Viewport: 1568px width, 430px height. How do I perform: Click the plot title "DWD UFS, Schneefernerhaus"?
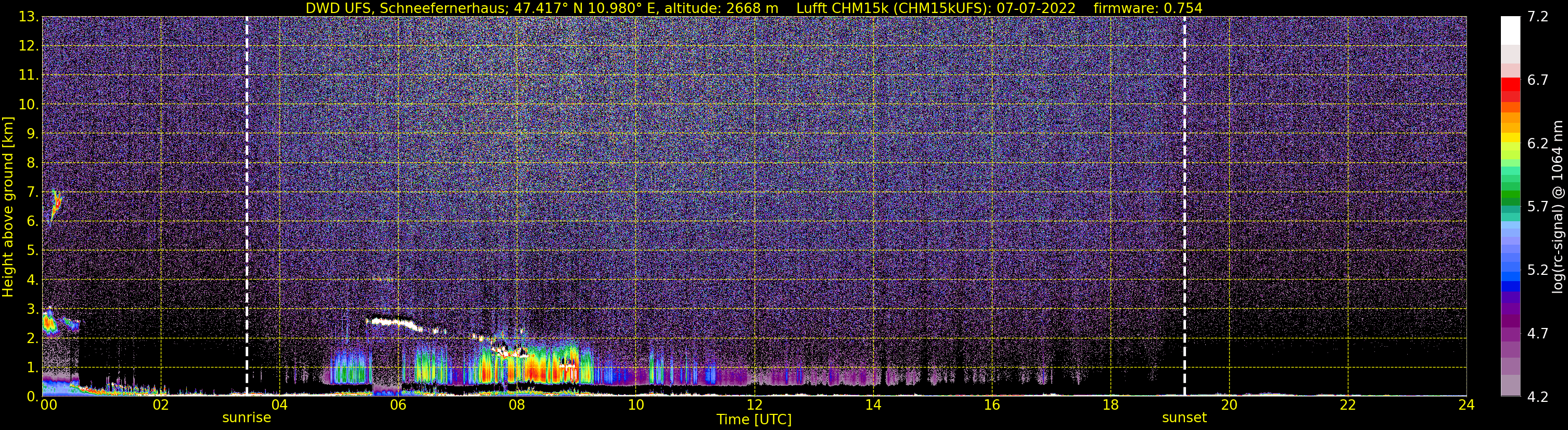pos(406,8)
